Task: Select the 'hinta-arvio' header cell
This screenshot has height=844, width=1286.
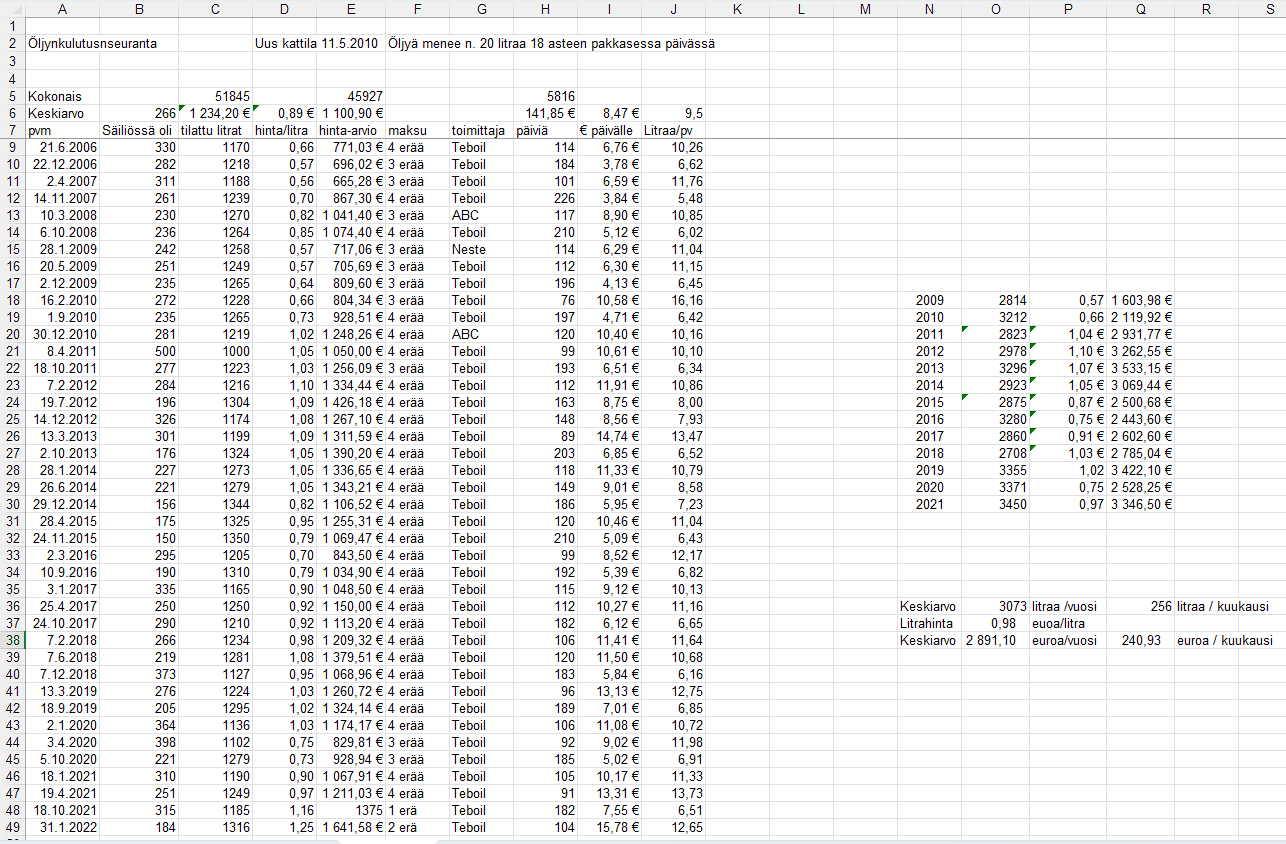Action: [x=351, y=130]
